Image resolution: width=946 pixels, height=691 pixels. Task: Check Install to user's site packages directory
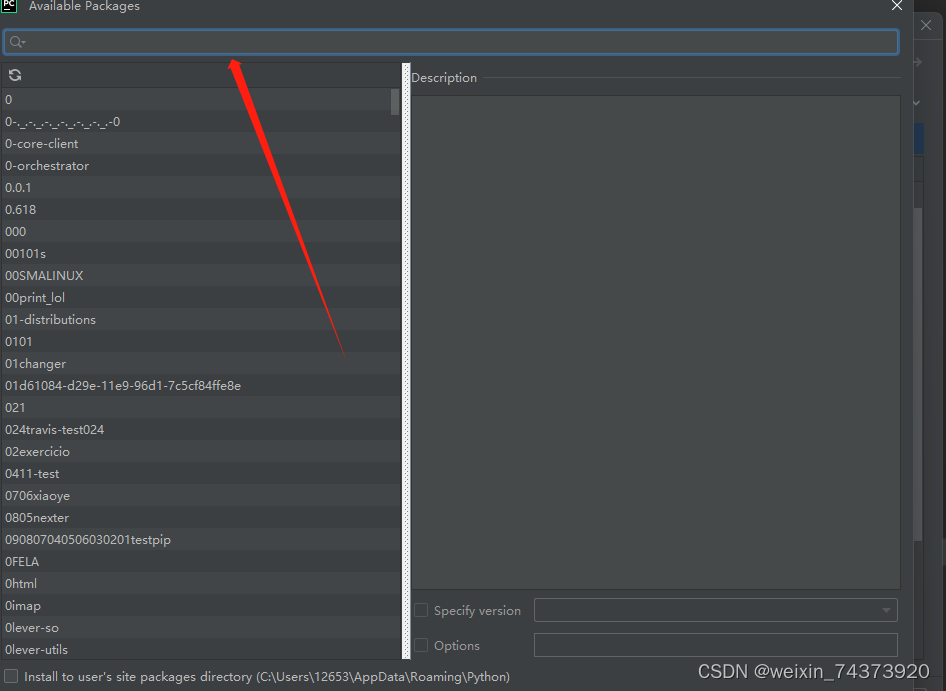pyautogui.click(x=11, y=676)
